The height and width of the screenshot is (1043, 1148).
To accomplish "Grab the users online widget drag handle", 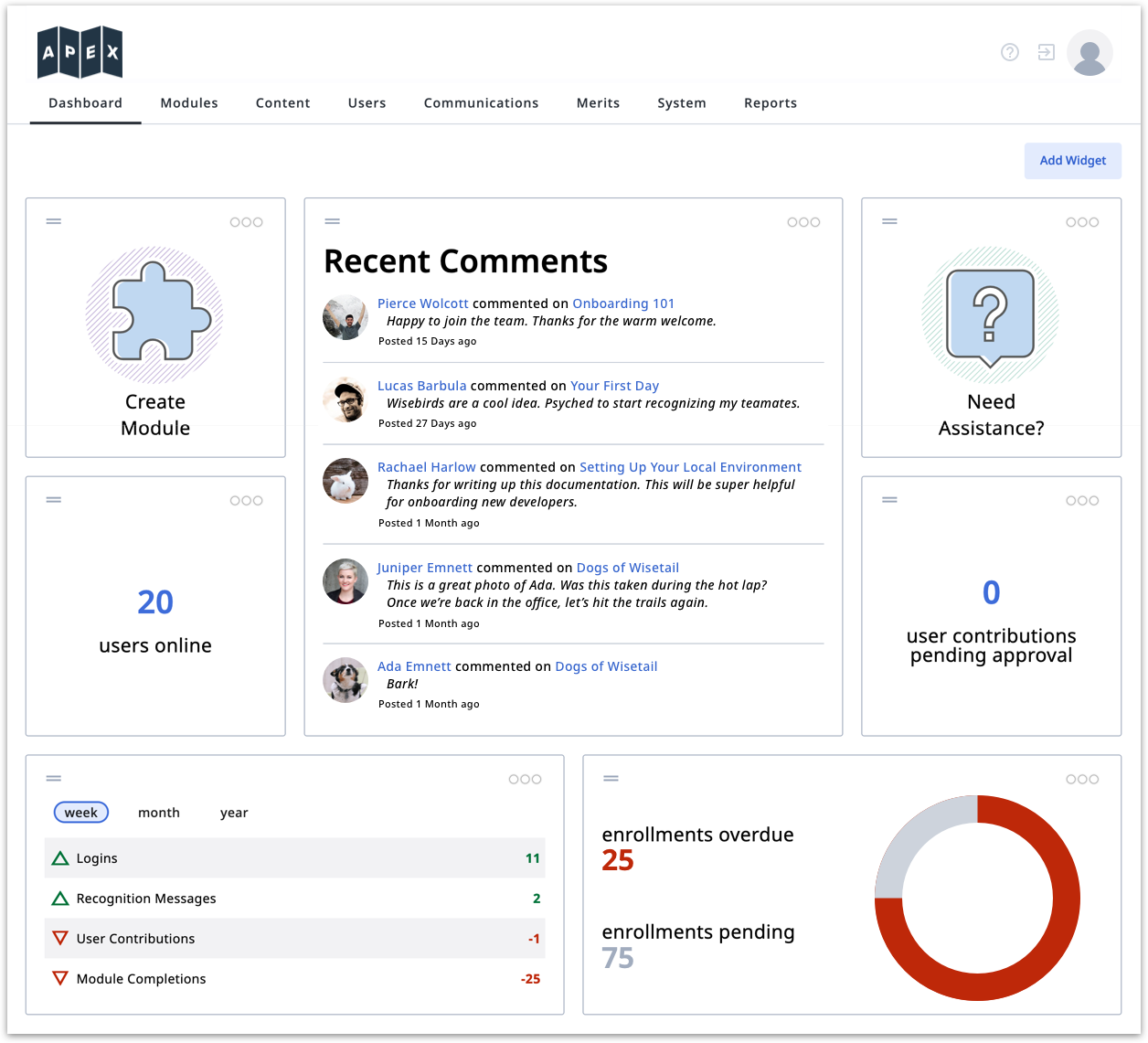I will point(54,500).
